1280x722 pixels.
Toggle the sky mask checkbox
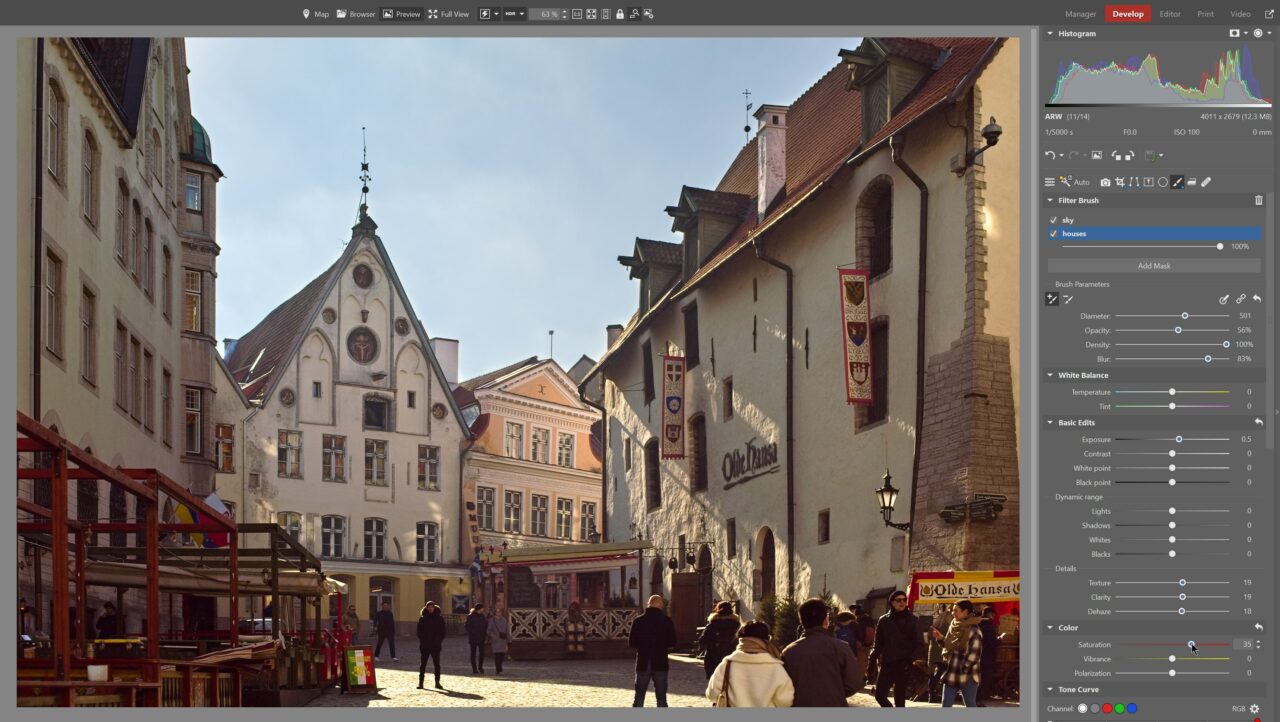click(1053, 220)
